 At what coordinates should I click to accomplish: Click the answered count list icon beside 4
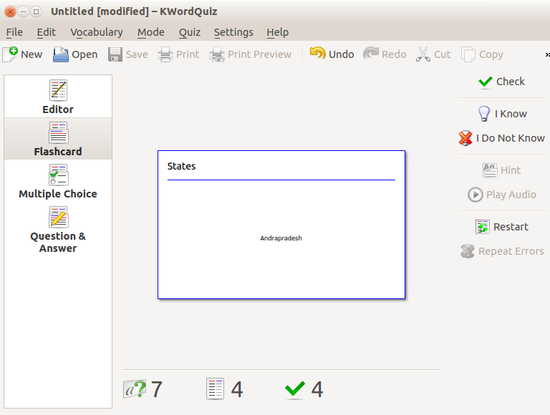pyautogui.click(x=215, y=389)
